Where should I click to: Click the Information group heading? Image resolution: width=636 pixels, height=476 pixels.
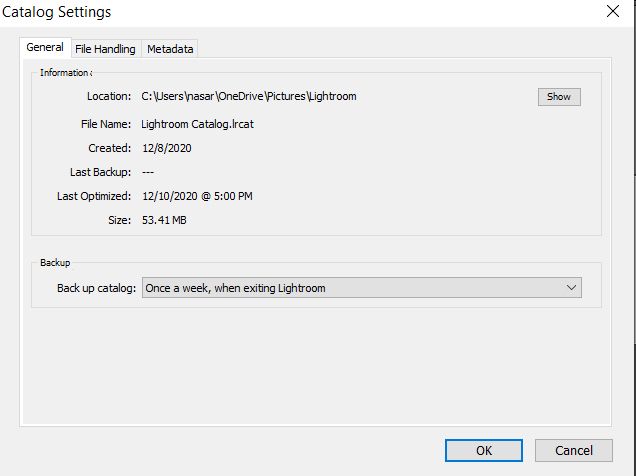[x=66, y=73]
